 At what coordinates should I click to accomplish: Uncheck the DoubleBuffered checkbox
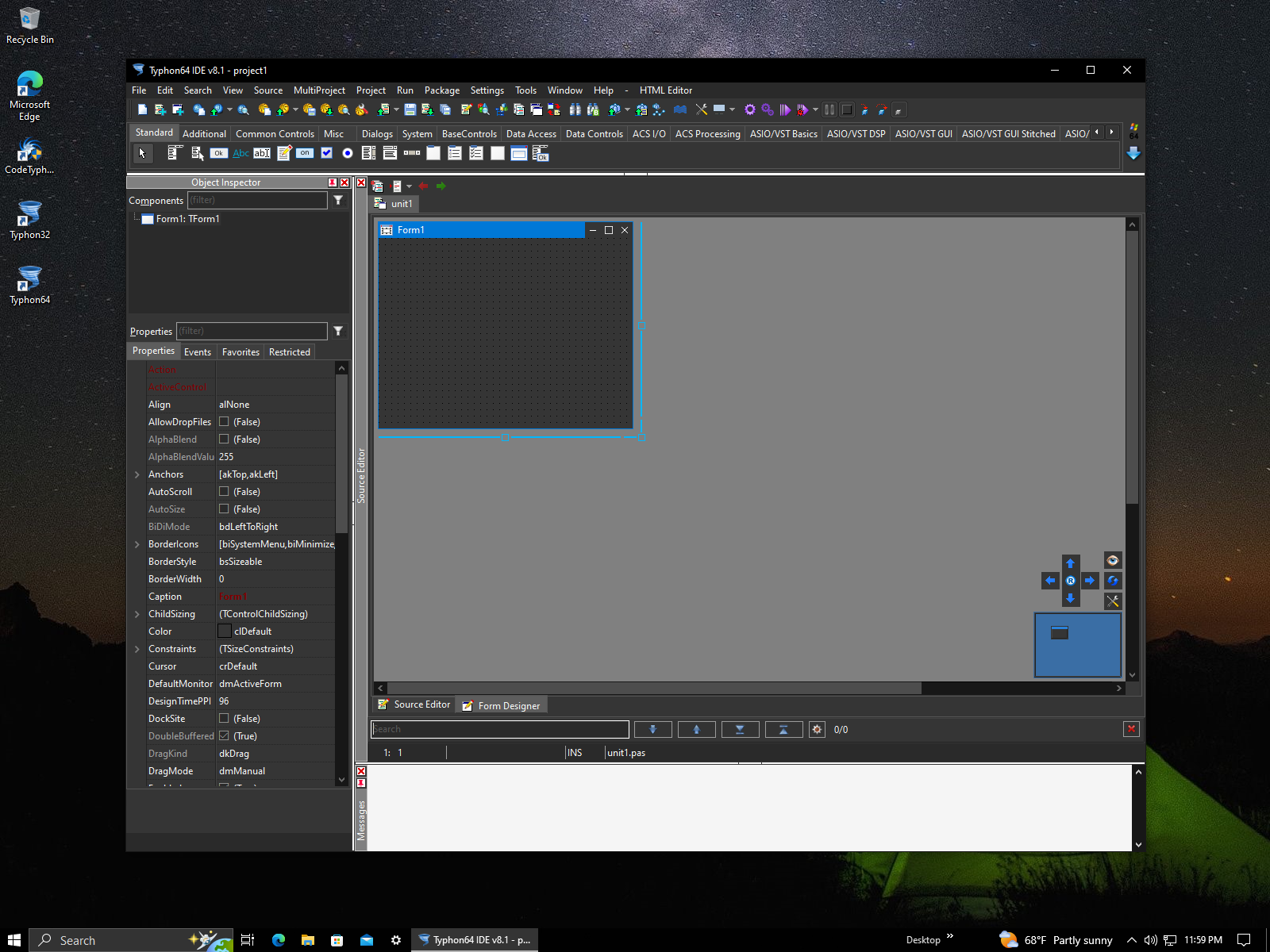coord(224,736)
